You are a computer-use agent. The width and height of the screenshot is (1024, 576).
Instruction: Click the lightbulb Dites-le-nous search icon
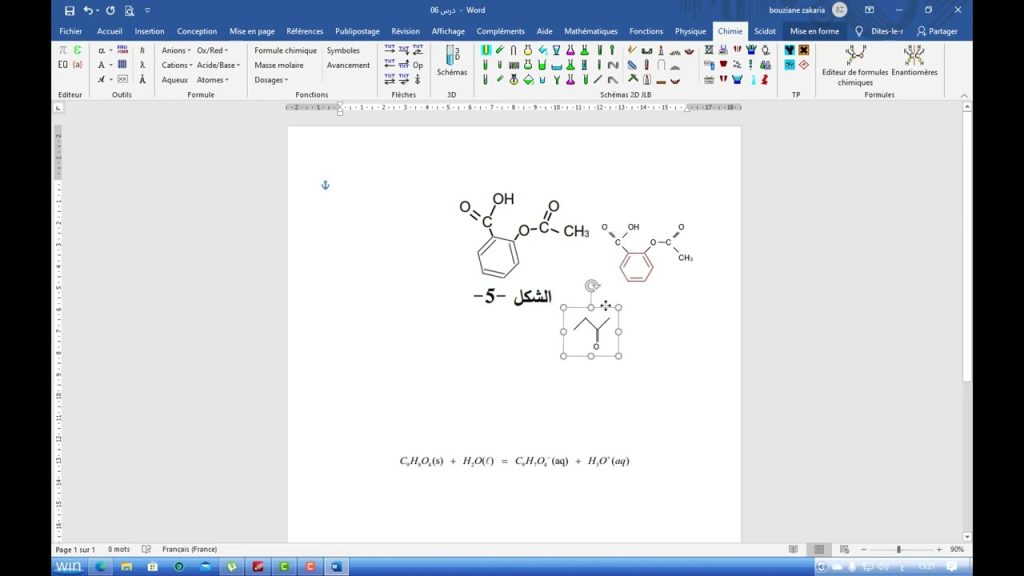click(x=859, y=31)
